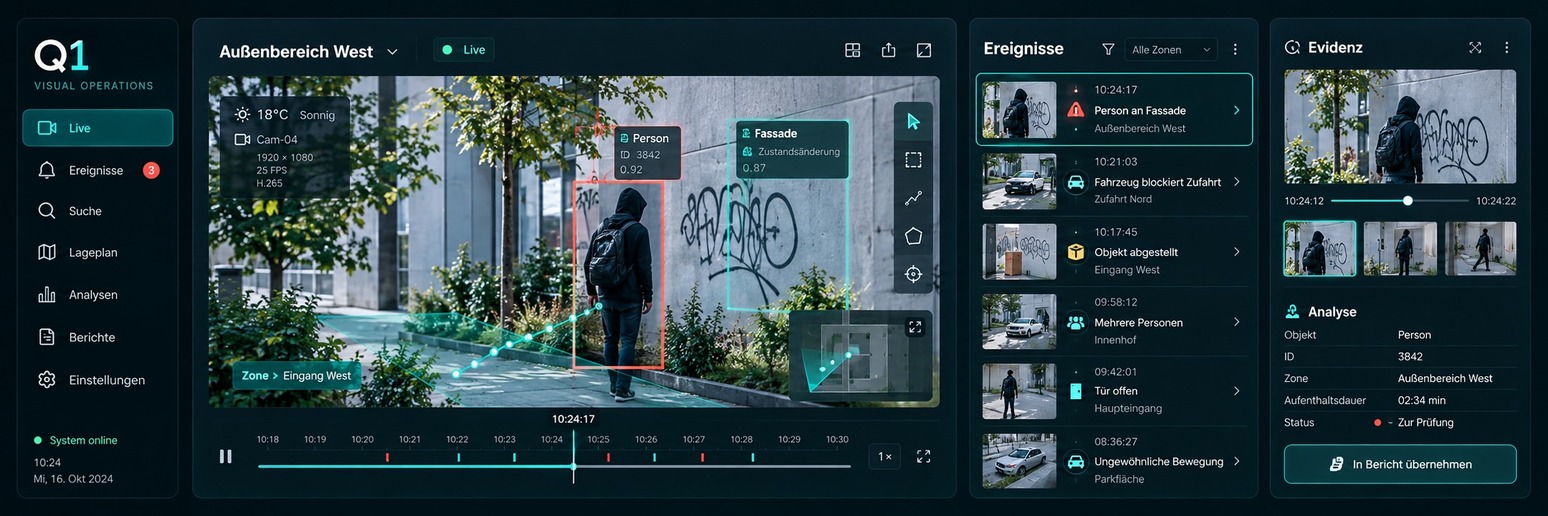This screenshot has width=1548, height=516.
Task: Click car icon of Fahrzeug blockiert Zufahrt
Action: point(1076,182)
